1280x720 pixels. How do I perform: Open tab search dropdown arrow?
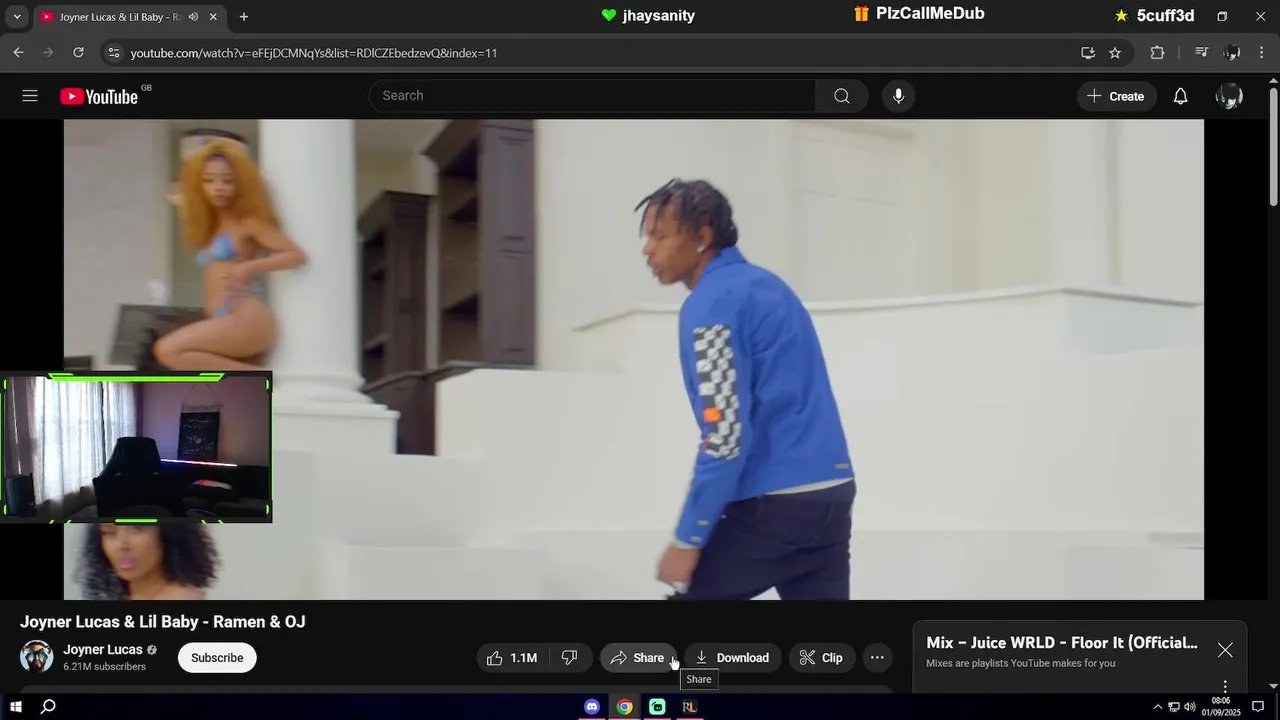pos(16,17)
